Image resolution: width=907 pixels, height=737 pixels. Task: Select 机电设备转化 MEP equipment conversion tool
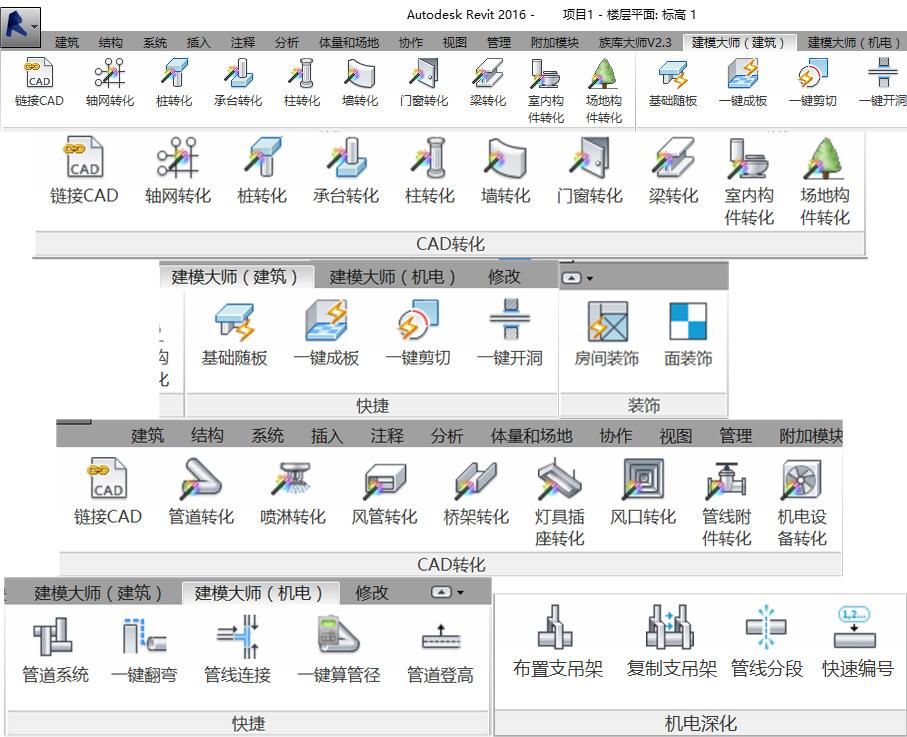[x=802, y=502]
